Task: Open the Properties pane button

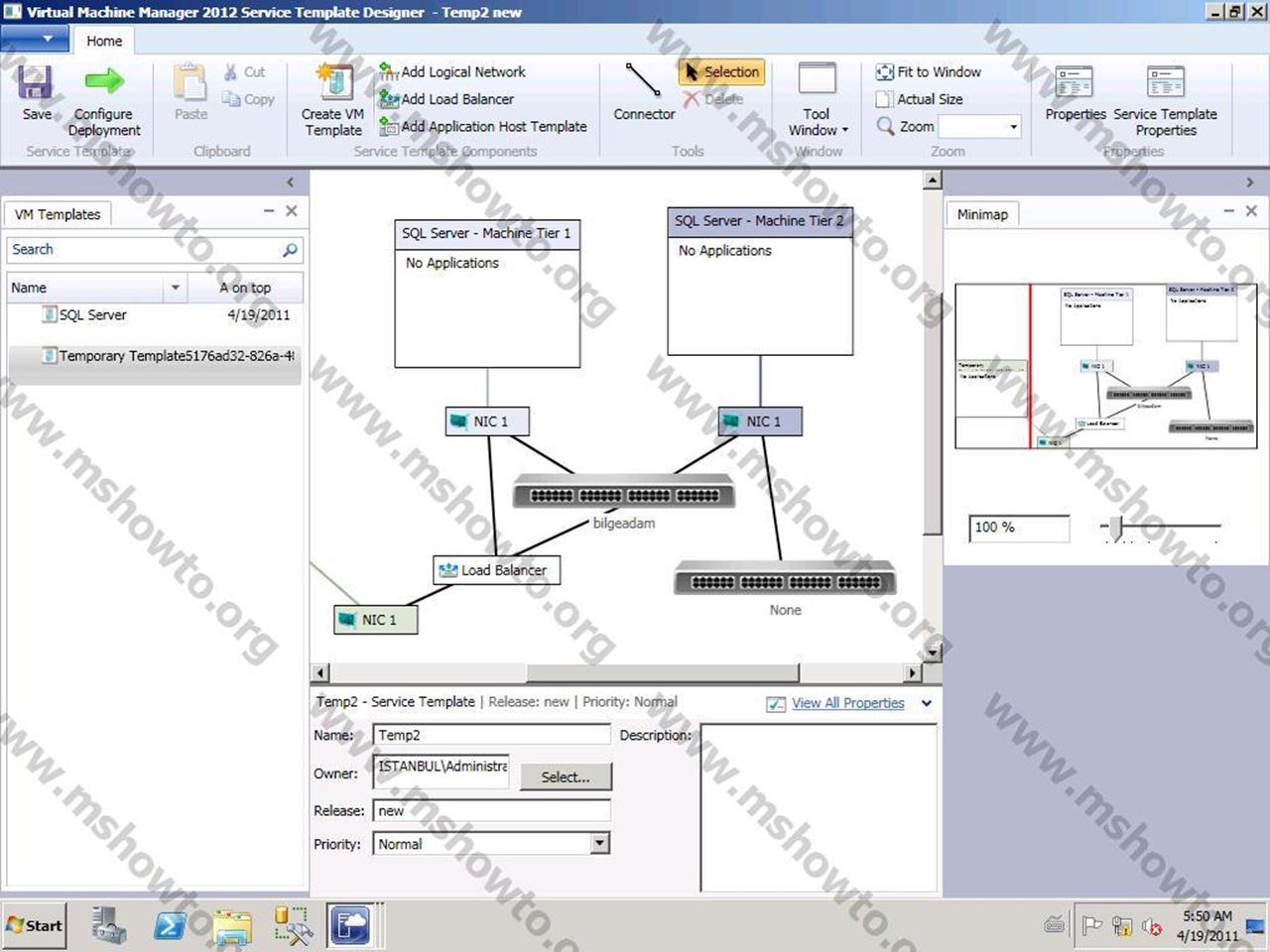Action: click(1076, 93)
